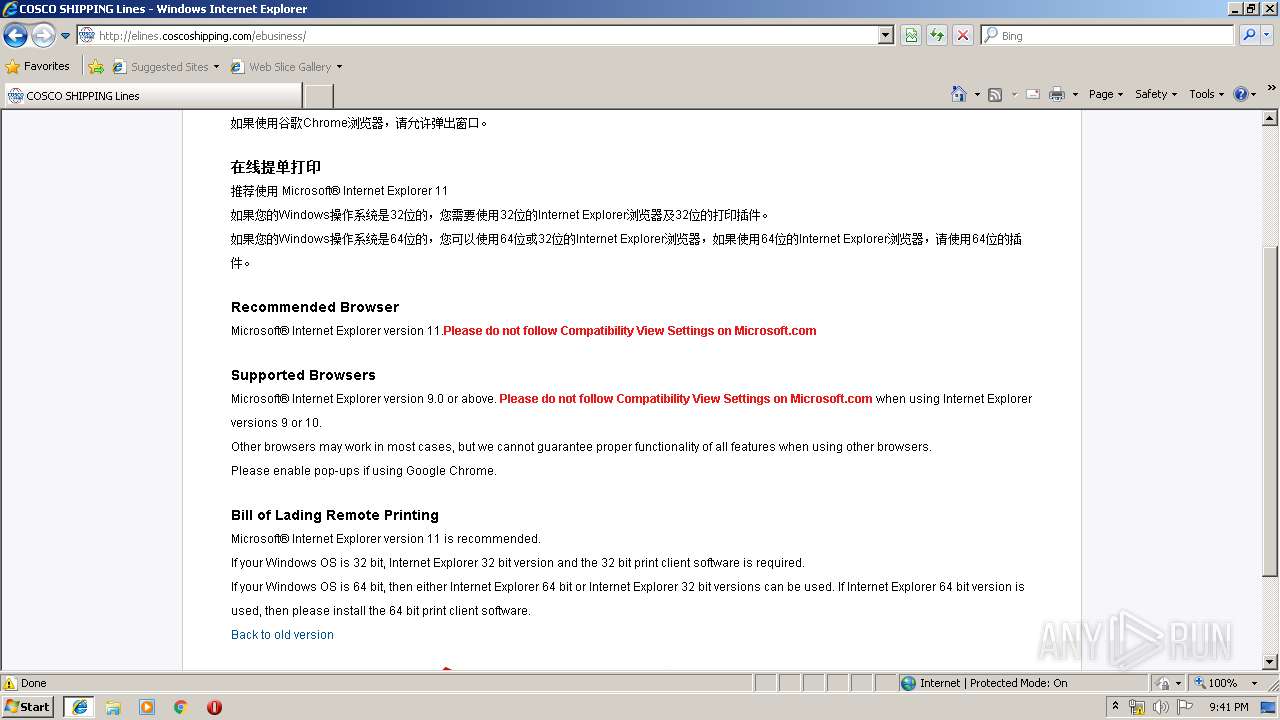This screenshot has width=1280, height=720.
Task: Expand the zoom level dropdown arrow
Action: point(1254,684)
